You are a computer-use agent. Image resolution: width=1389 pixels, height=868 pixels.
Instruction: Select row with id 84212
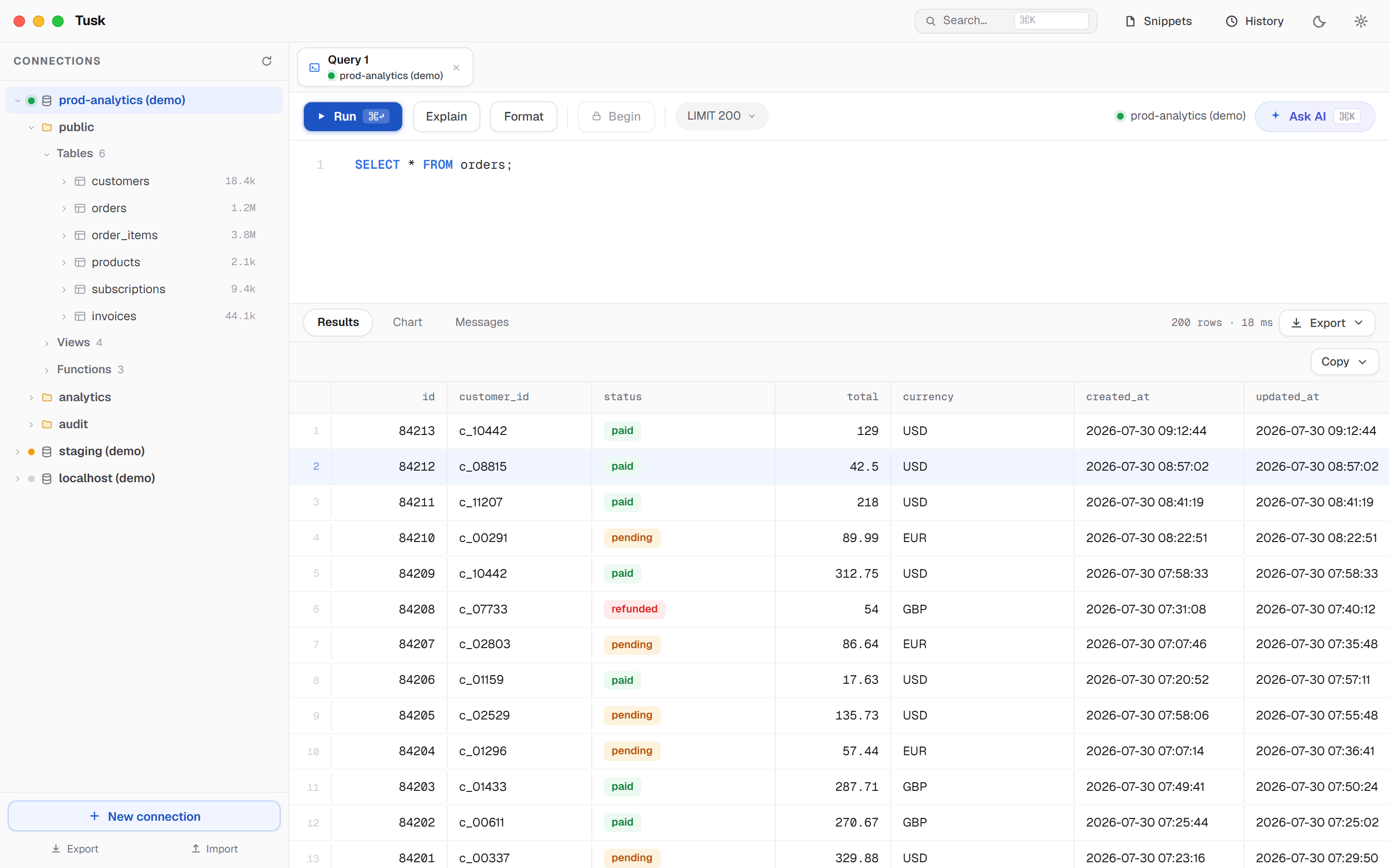coord(839,466)
